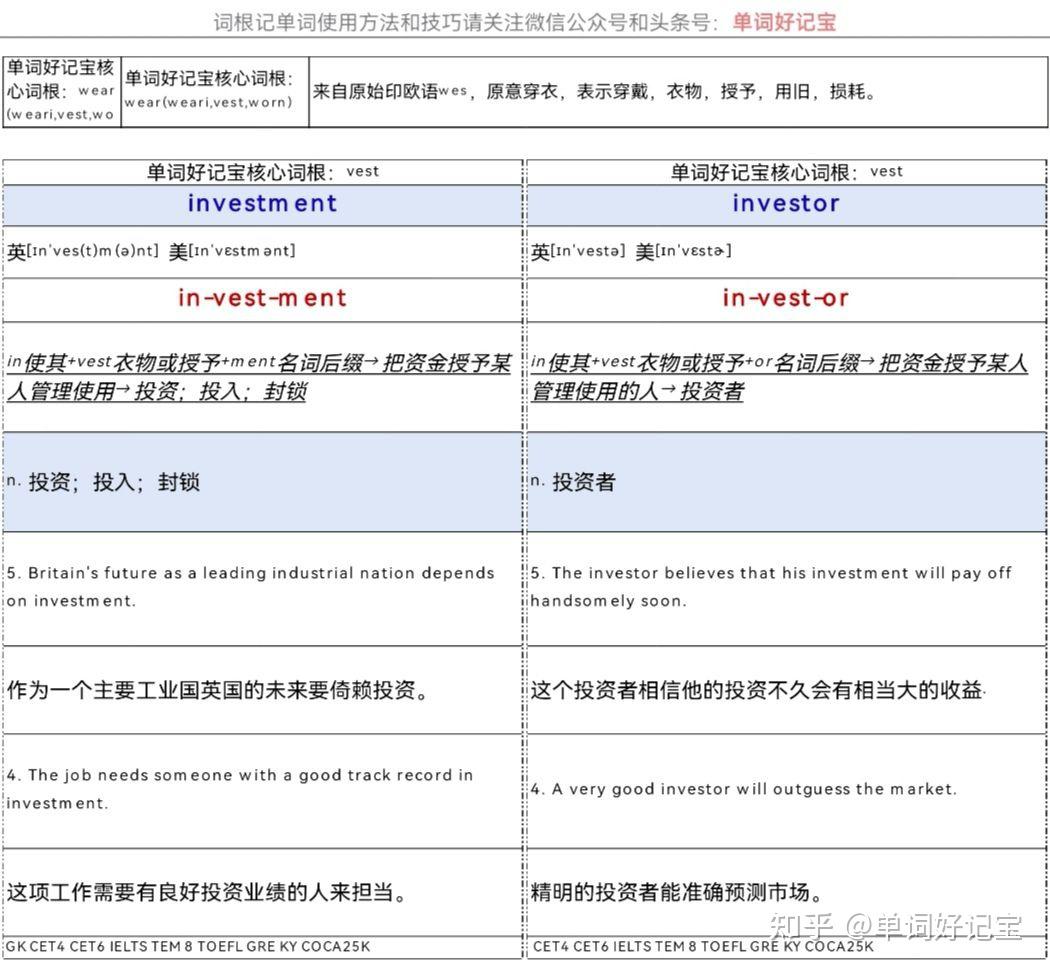Click the investment phonetics line

(x=151, y=252)
